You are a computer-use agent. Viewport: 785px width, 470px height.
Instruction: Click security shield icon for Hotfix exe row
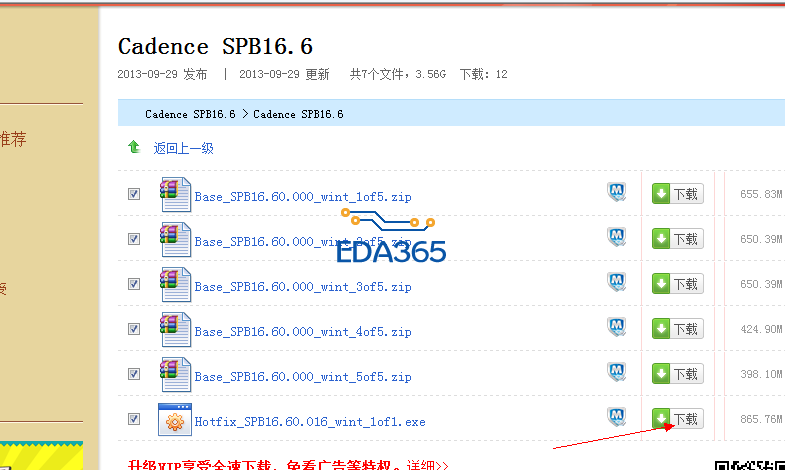[x=617, y=416]
